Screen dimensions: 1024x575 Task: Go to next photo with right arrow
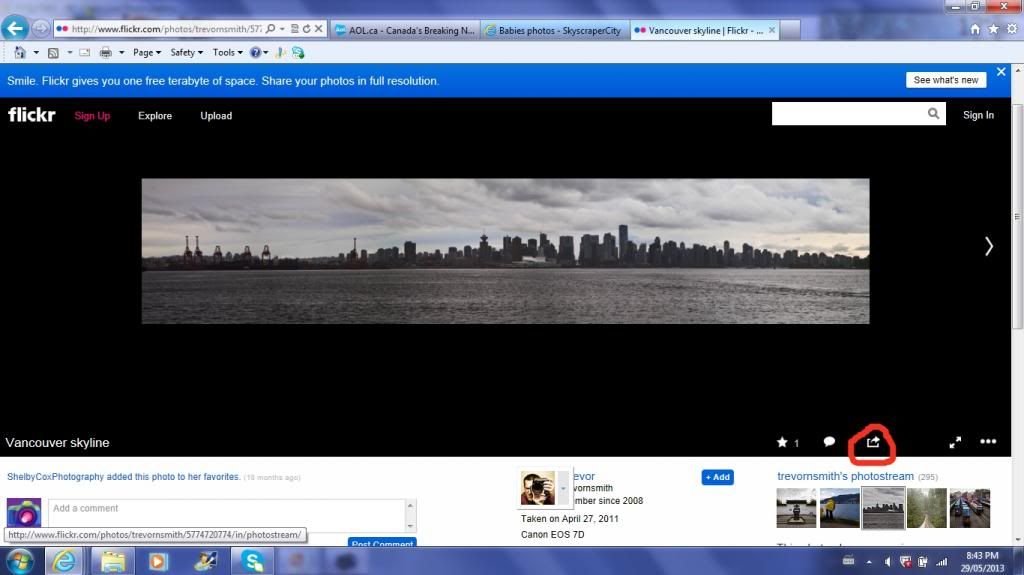coord(988,246)
